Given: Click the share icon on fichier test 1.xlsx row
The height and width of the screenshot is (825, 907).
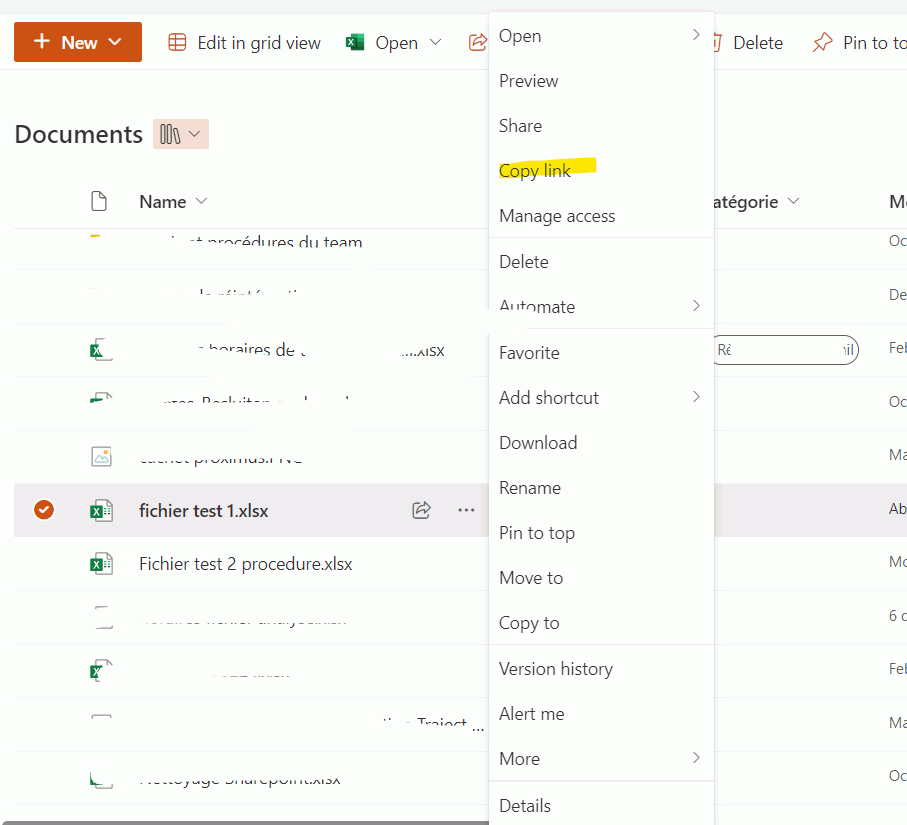Looking at the screenshot, I should 421,510.
